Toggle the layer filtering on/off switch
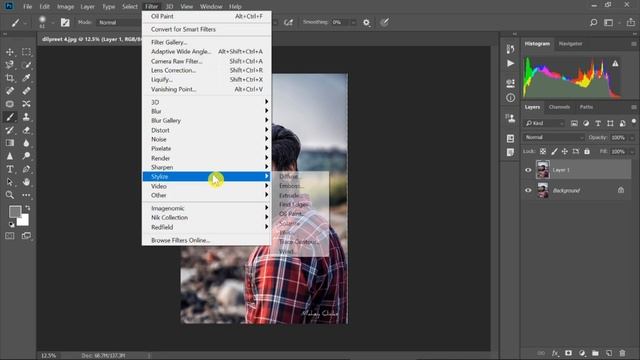Screen dimensions: 640x360 (x=634, y=122)
